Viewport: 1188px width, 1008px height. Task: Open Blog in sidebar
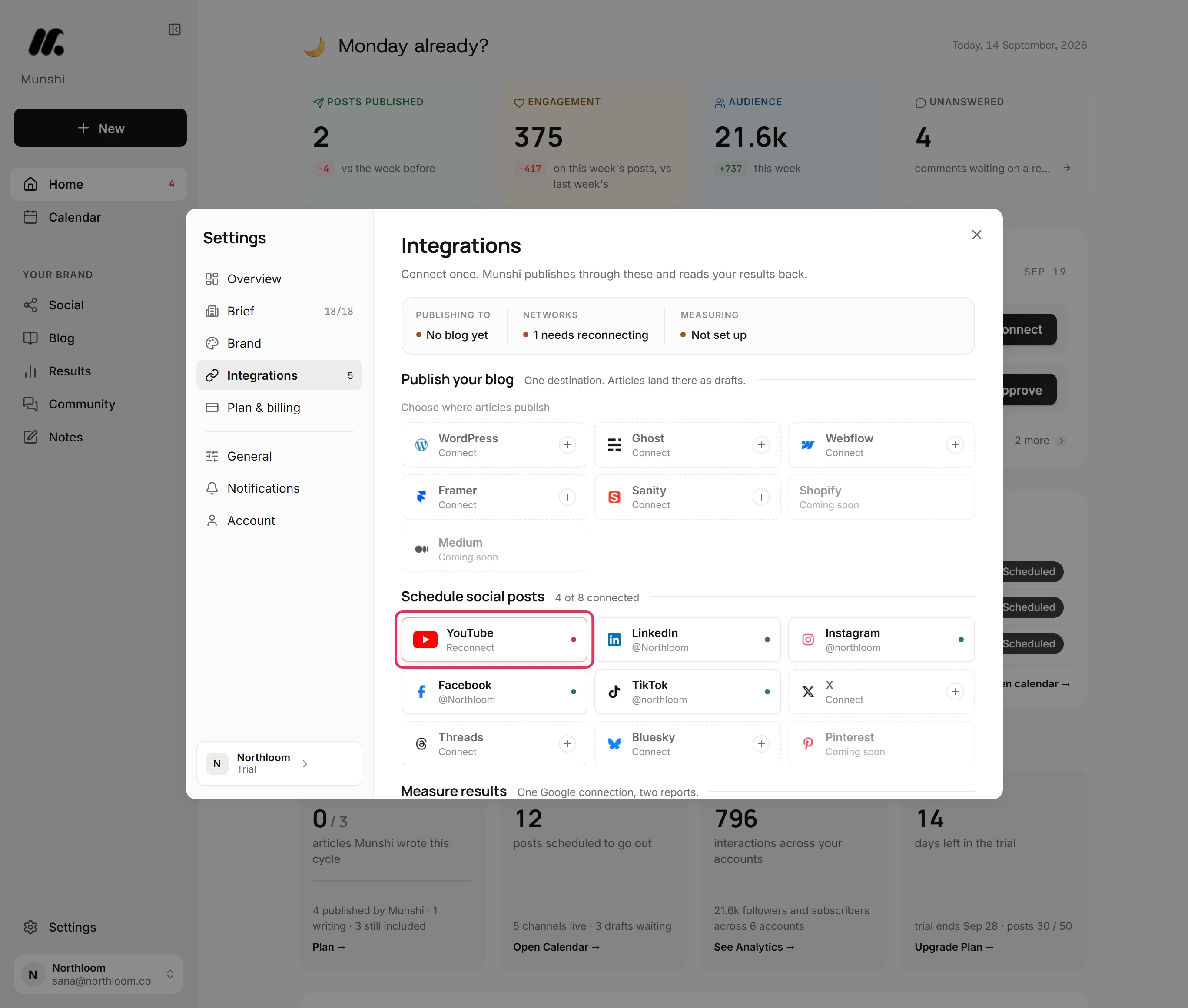[x=98, y=338]
